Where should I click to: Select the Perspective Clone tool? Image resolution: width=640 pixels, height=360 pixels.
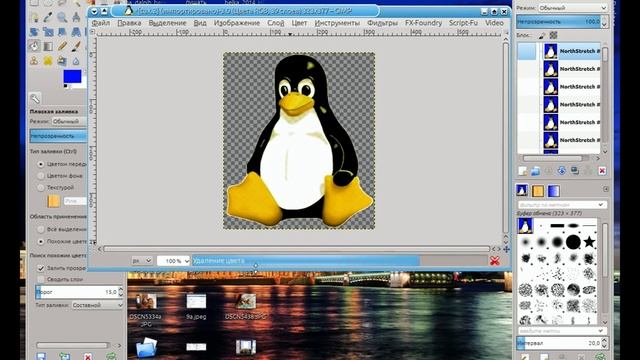tap(62, 61)
